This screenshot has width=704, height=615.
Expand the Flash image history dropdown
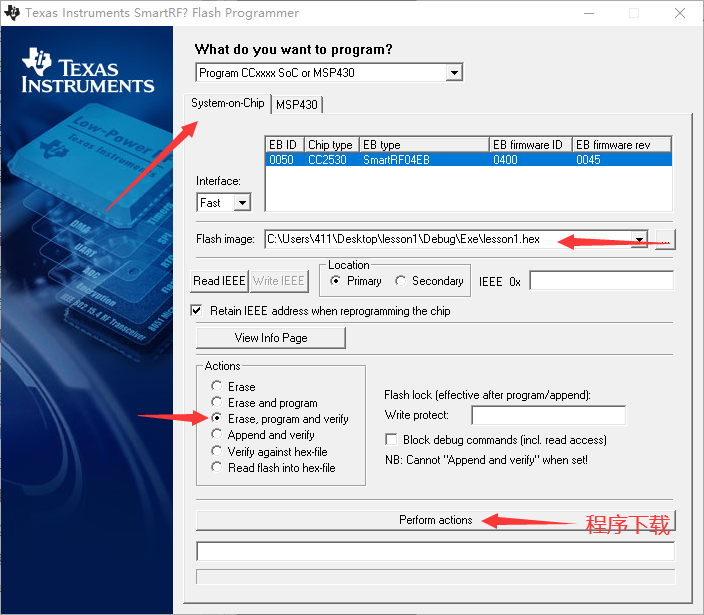[x=639, y=239]
